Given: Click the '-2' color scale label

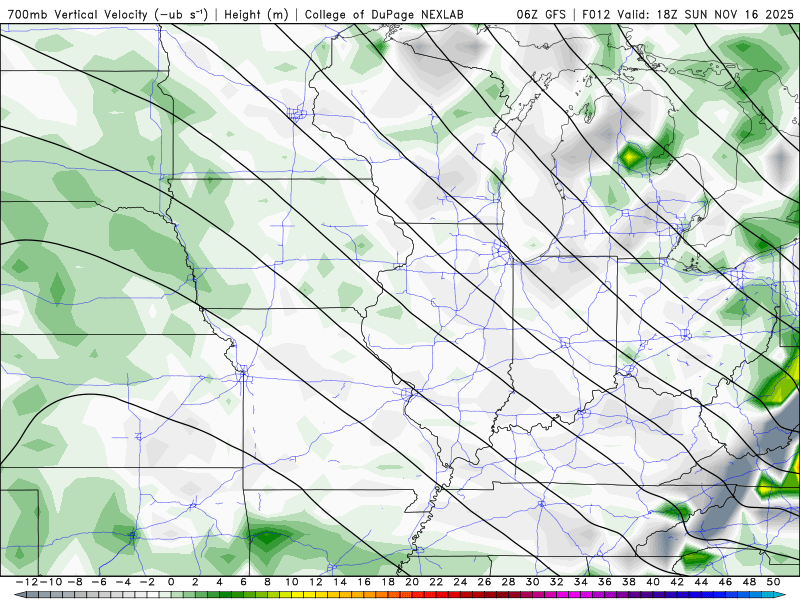Looking at the screenshot, I should 146,582.
